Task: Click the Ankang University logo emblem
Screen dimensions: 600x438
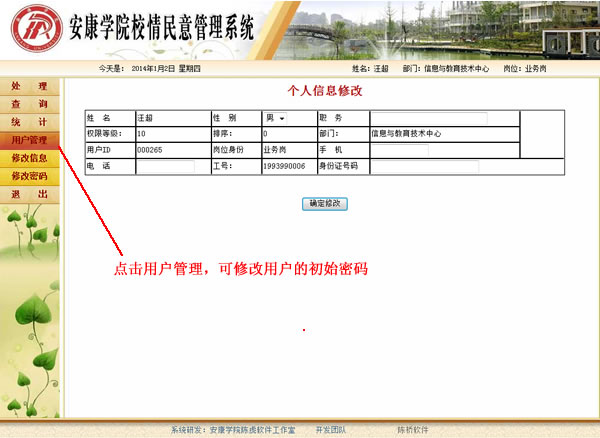Action: (31, 29)
